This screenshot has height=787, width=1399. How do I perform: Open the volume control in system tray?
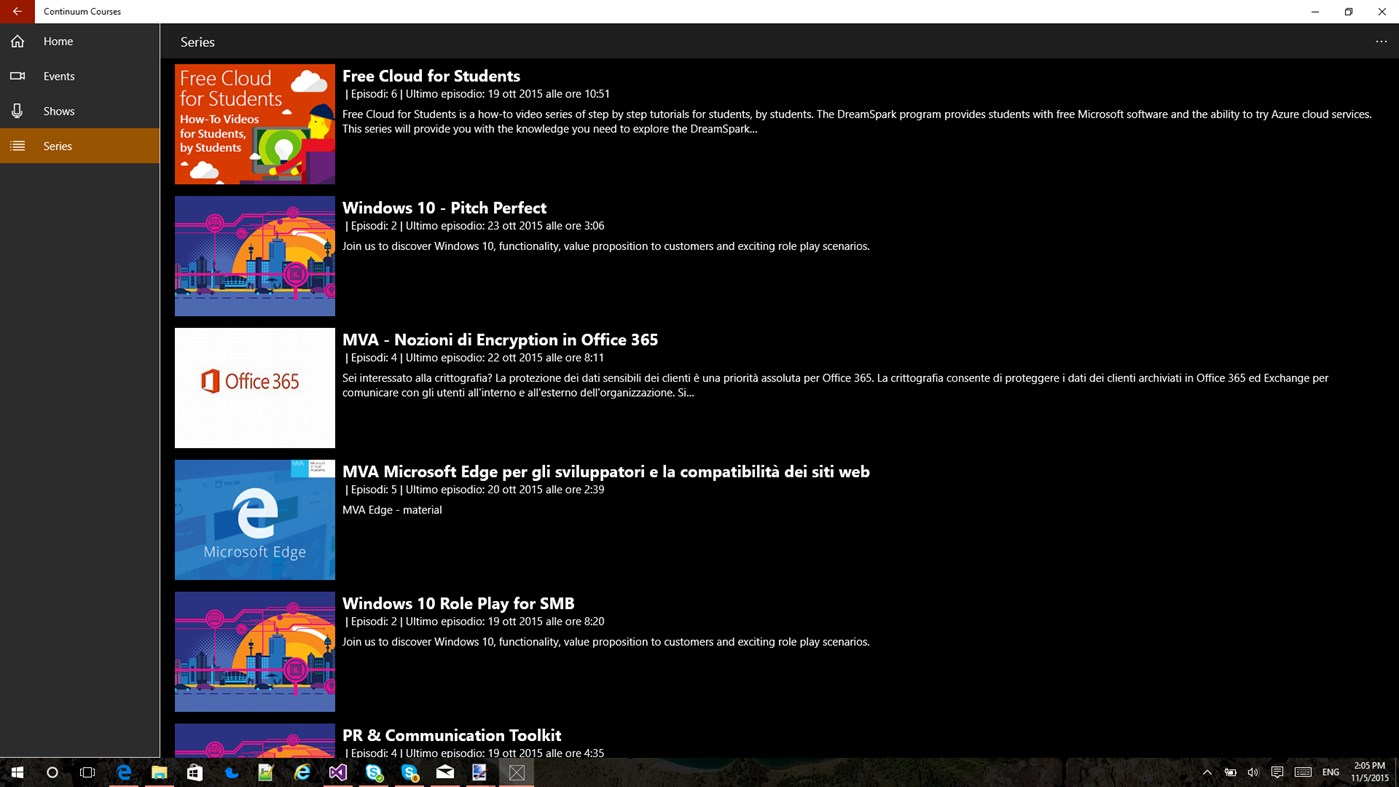pyautogui.click(x=1253, y=772)
